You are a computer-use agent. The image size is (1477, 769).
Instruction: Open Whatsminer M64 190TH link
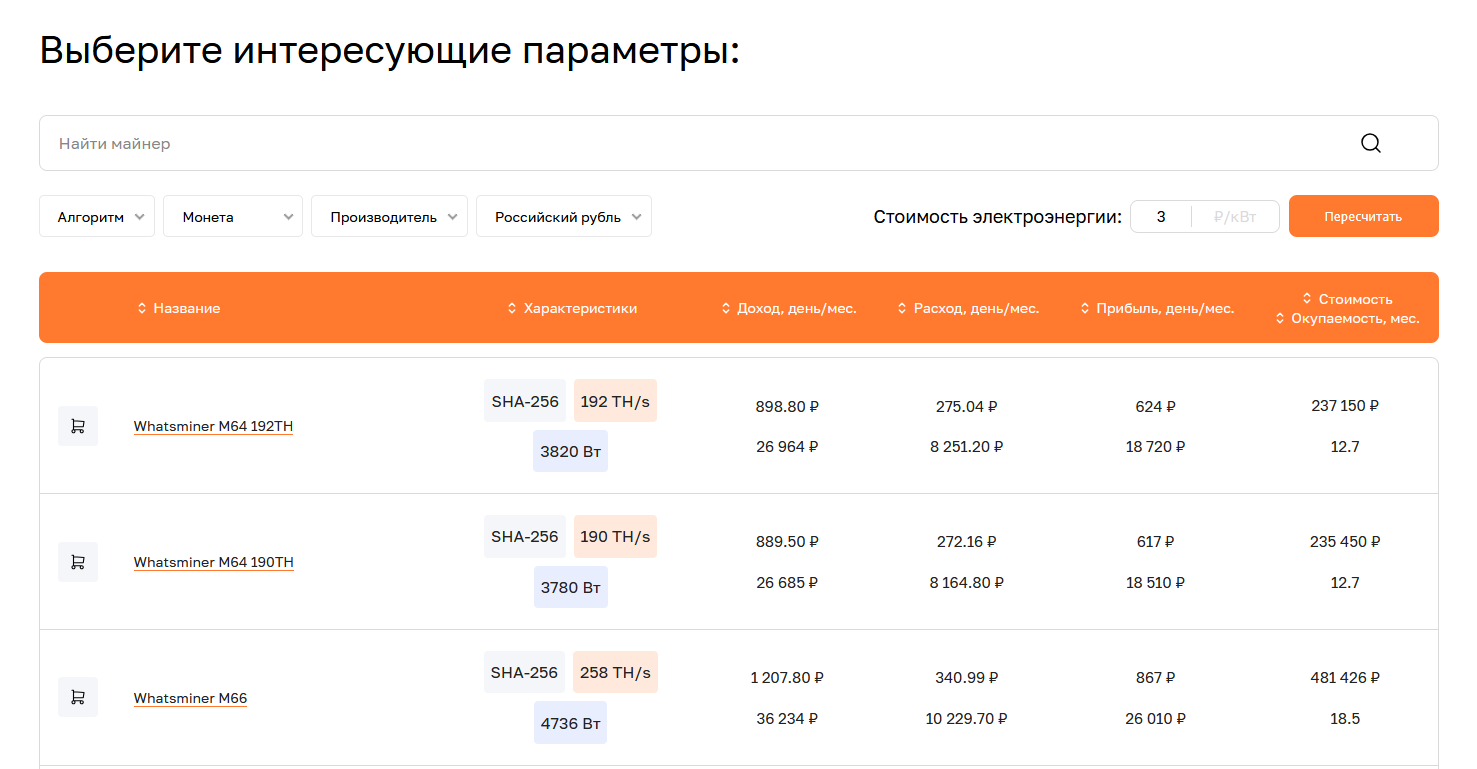tap(213, 562)
